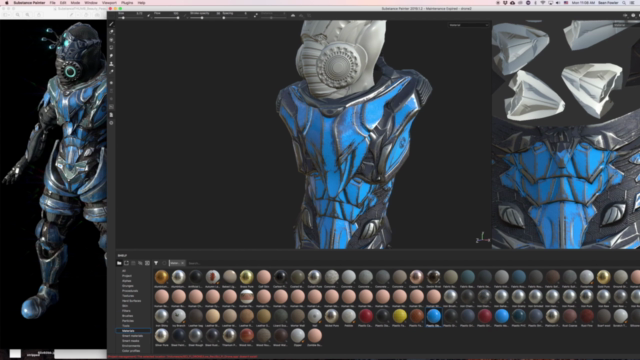Pick the Zipper material sphere
Screen dimensions: 640x360
298,336
